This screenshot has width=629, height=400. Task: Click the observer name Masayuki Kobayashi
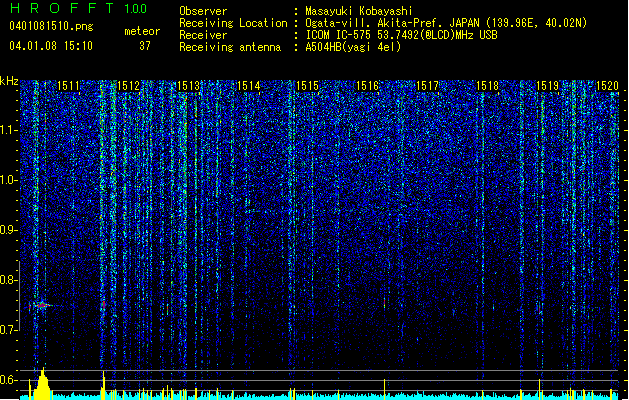coord(358,11)
